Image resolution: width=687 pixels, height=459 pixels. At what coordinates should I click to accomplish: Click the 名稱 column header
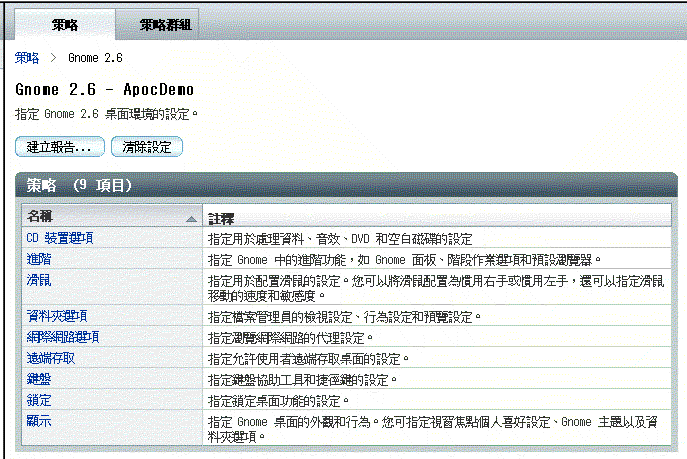112,215
